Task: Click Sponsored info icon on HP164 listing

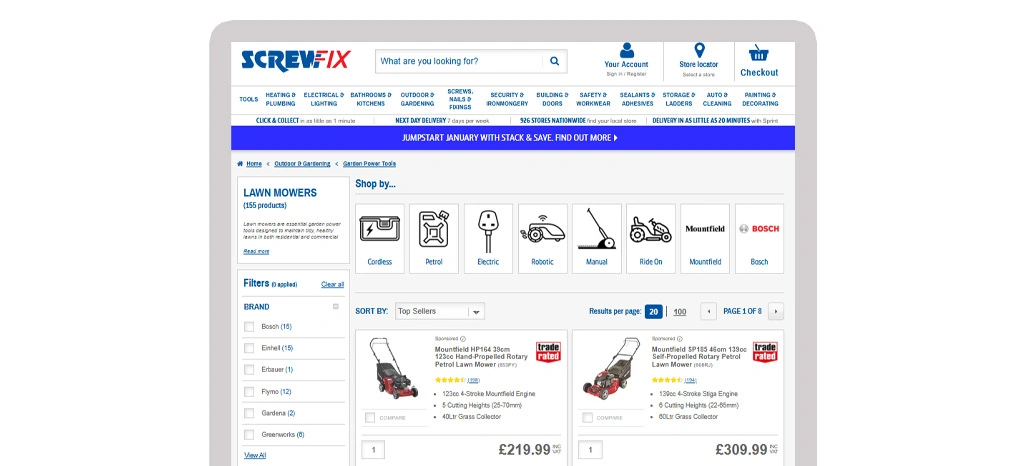Action: tap(463, 339)
